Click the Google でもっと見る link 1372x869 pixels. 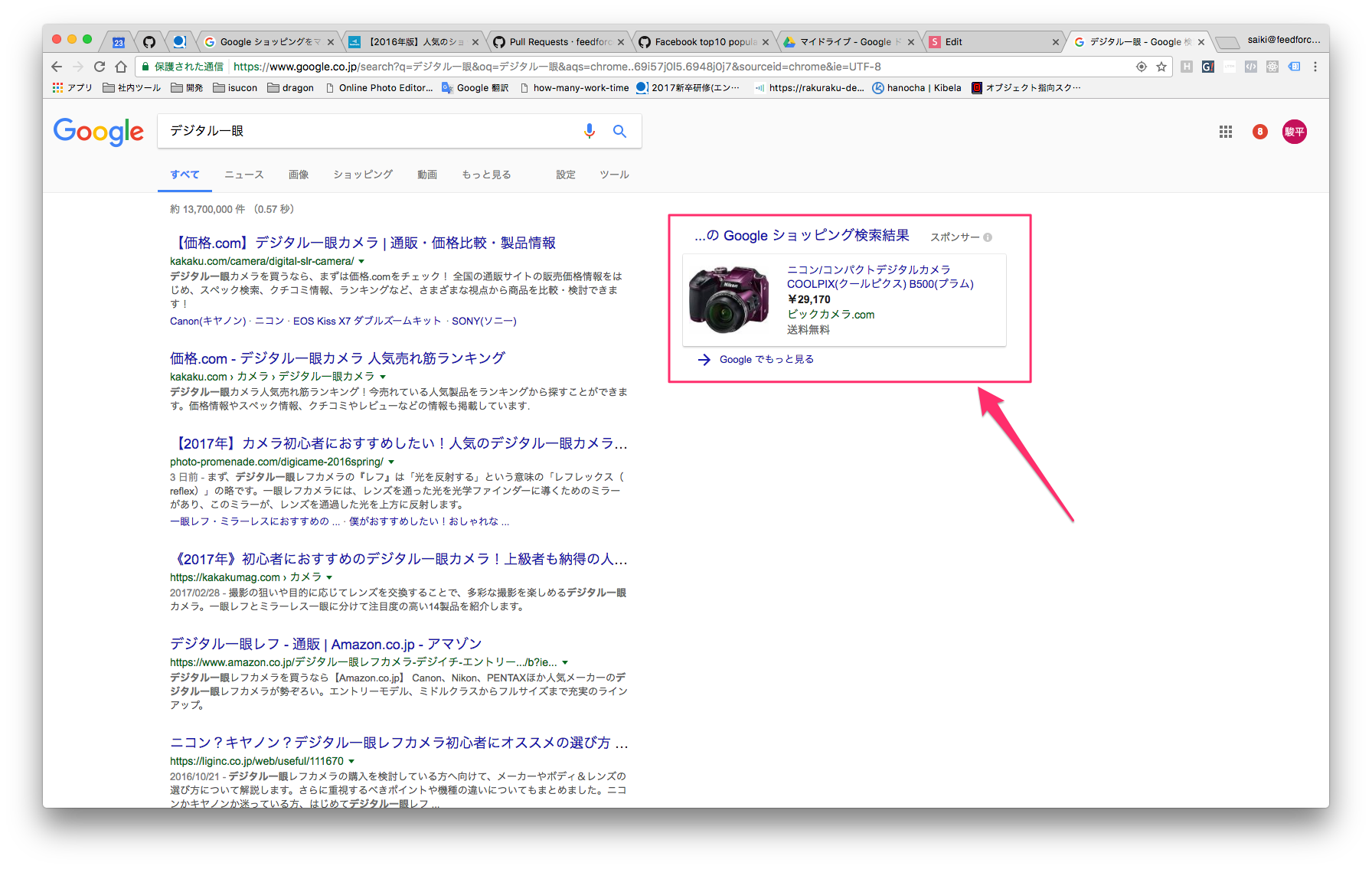click(x=766, y=360)
